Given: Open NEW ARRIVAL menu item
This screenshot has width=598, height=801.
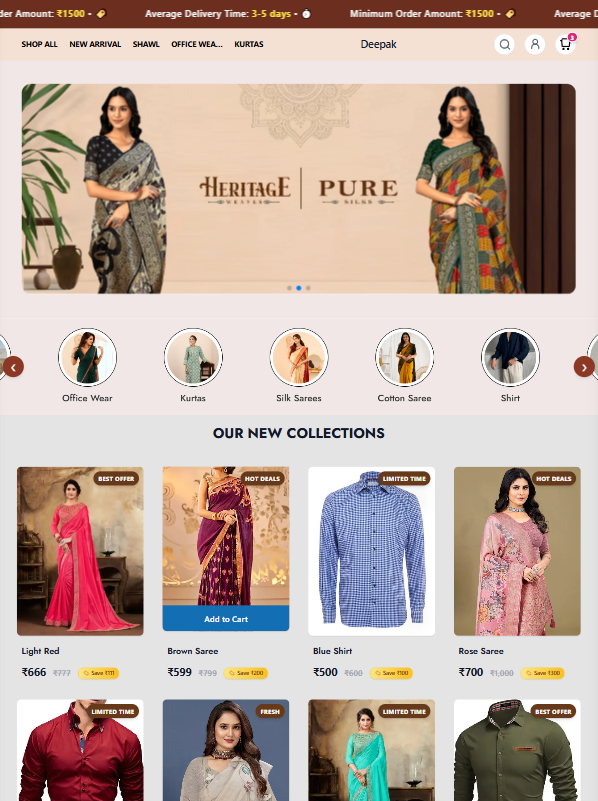Looking at the screenshot, I should pos(95,44).
